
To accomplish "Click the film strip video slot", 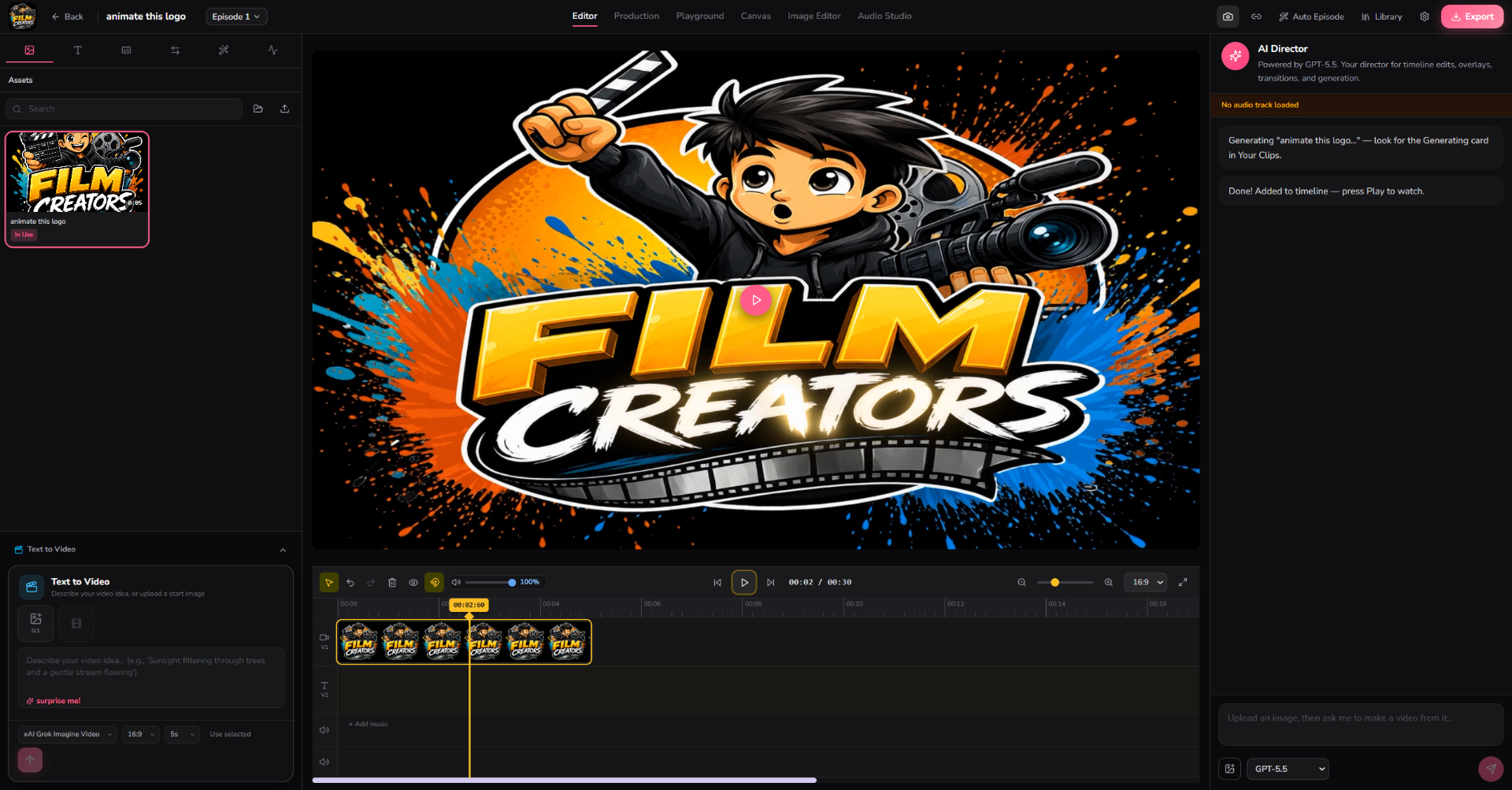I will coord(76,623).
